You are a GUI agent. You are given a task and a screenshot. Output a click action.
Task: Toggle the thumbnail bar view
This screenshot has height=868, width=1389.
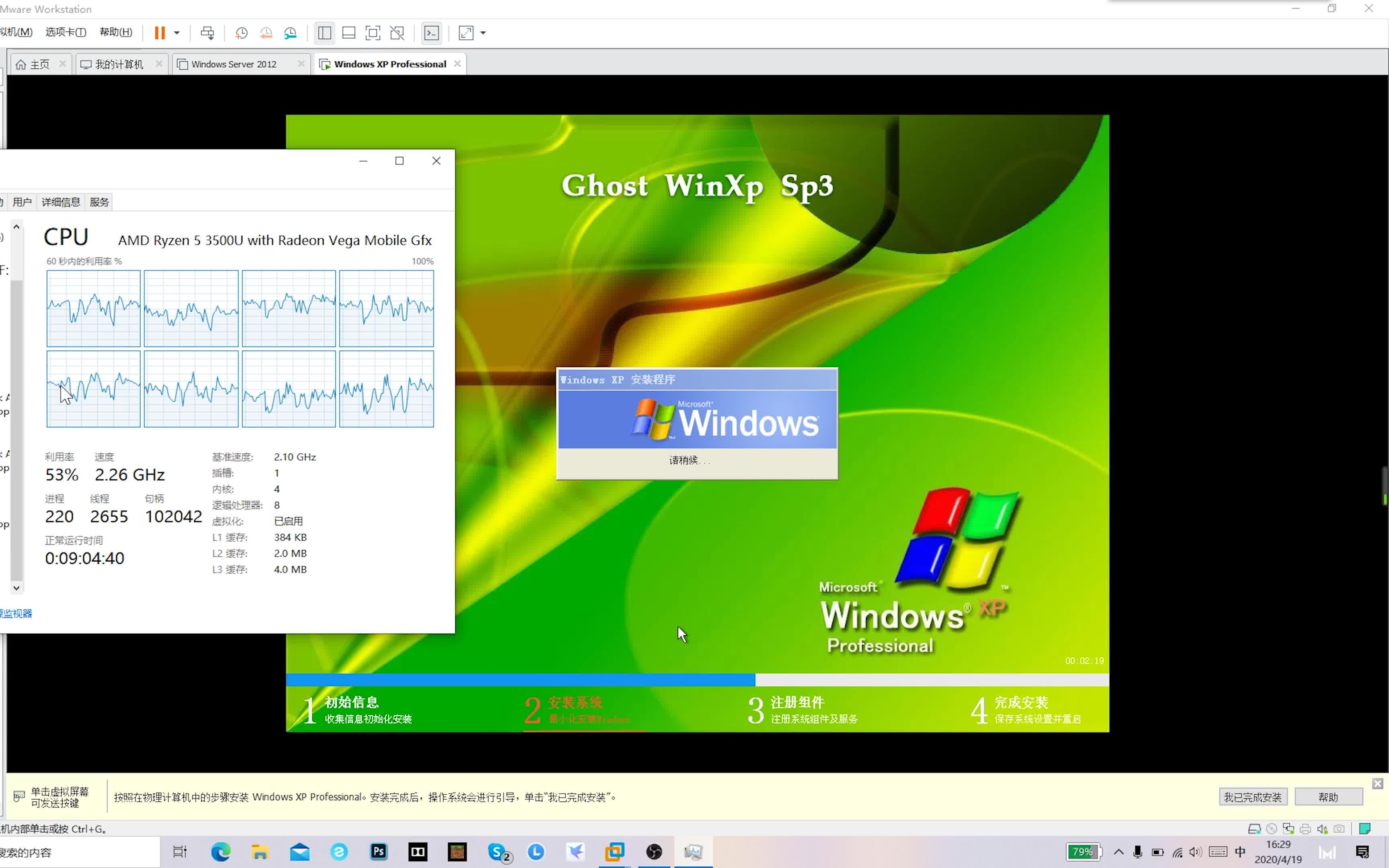pyautogui.click(x=348, y=33)
